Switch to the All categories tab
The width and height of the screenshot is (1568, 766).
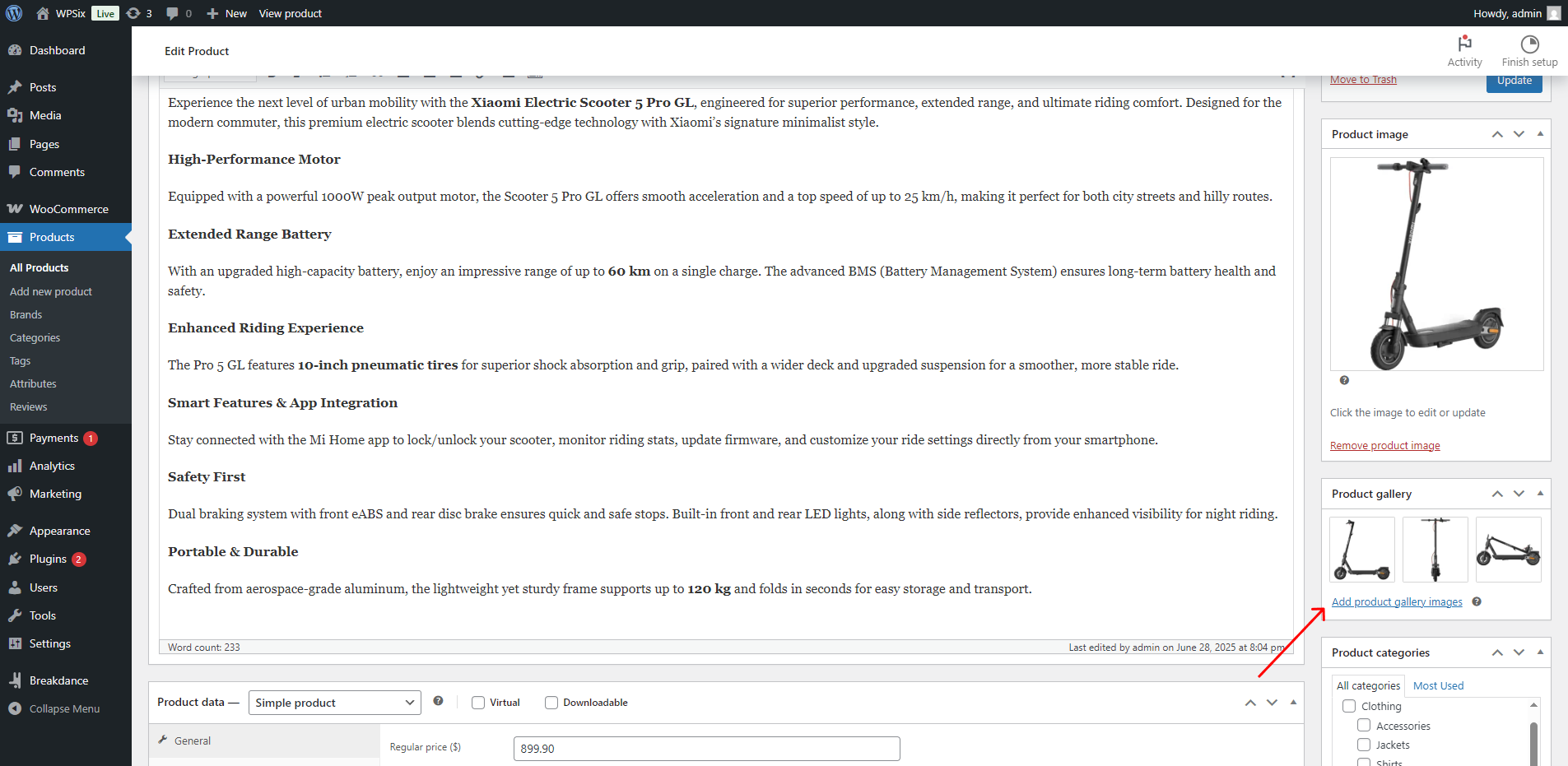[x=1368, y=685]
